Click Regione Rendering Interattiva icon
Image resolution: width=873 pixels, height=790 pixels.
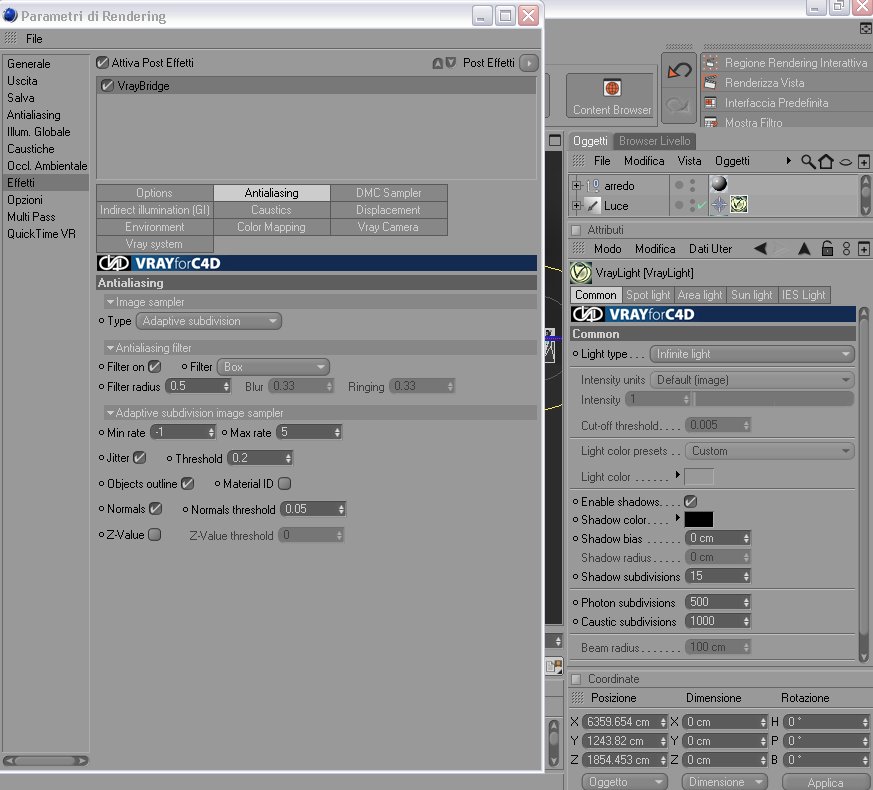click(x=710, y=63)
